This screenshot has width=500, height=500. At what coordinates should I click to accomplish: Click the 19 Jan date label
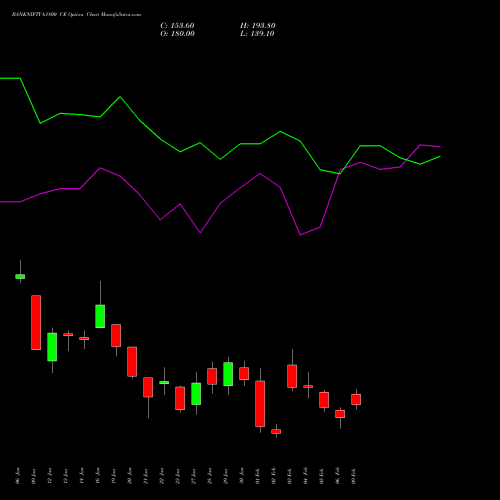[114, 476]
